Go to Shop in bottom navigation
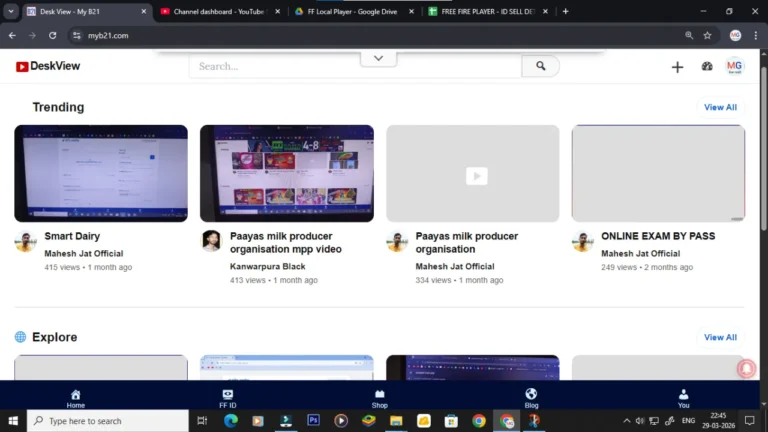 click(379, 398)
